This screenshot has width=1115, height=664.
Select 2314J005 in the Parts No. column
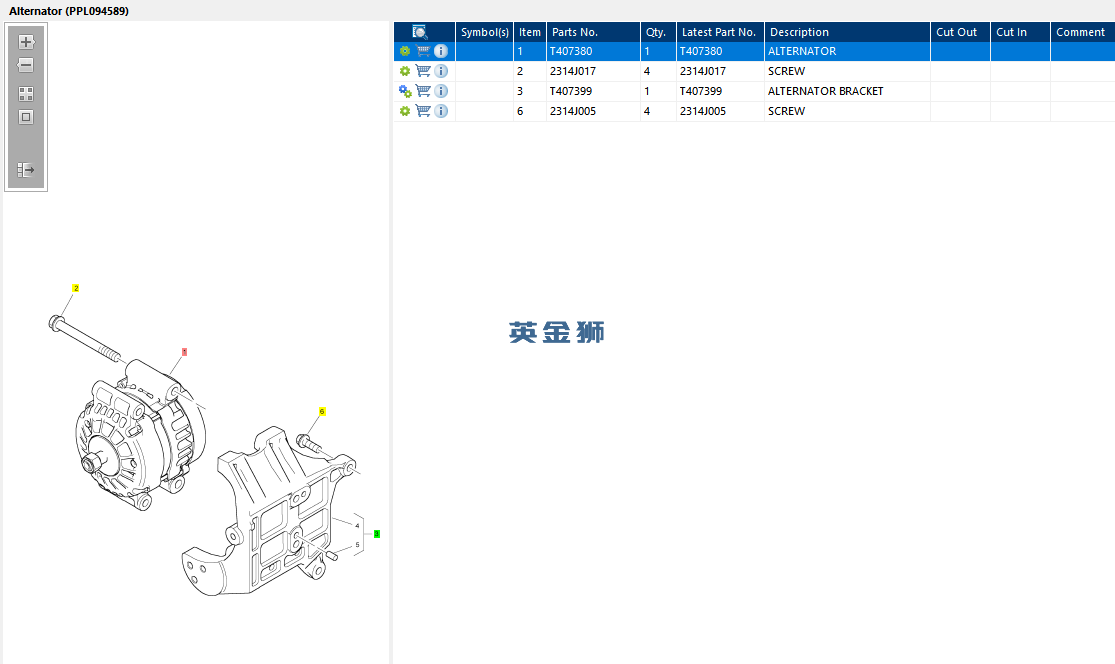[573, 111]
